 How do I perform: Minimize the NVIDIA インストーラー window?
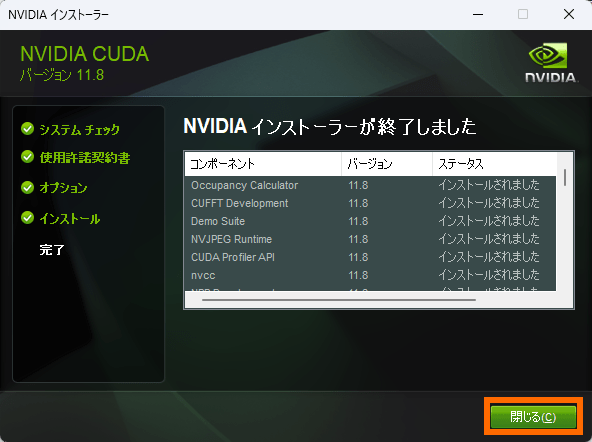pos(478,14)
